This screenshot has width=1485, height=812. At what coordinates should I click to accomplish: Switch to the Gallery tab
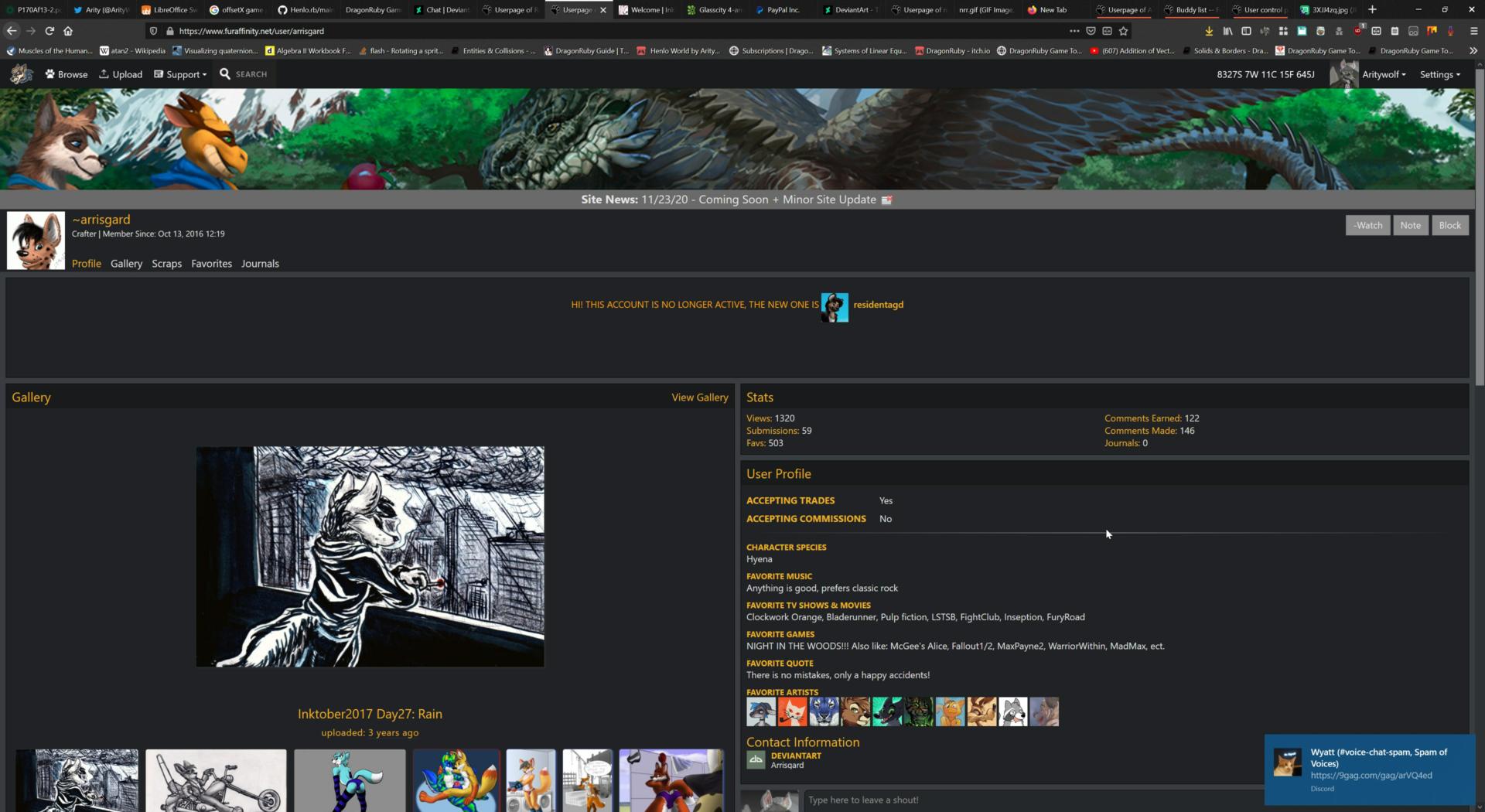[x=126, y=264]
